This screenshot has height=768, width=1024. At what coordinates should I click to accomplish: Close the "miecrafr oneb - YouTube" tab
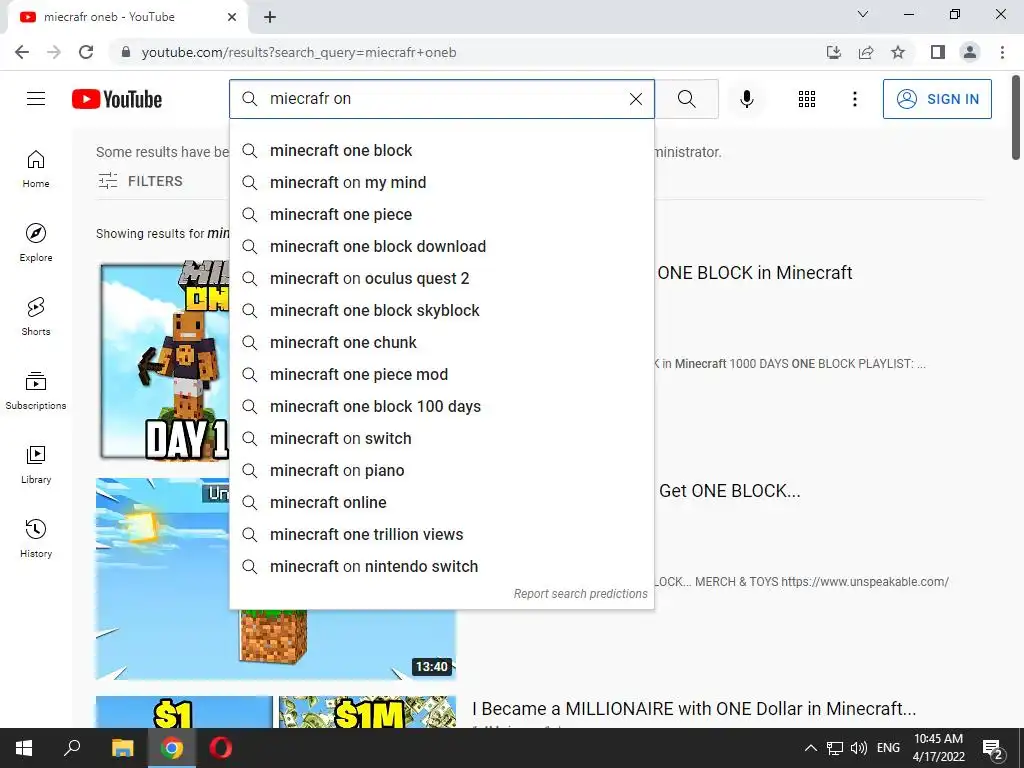(232, 17)
